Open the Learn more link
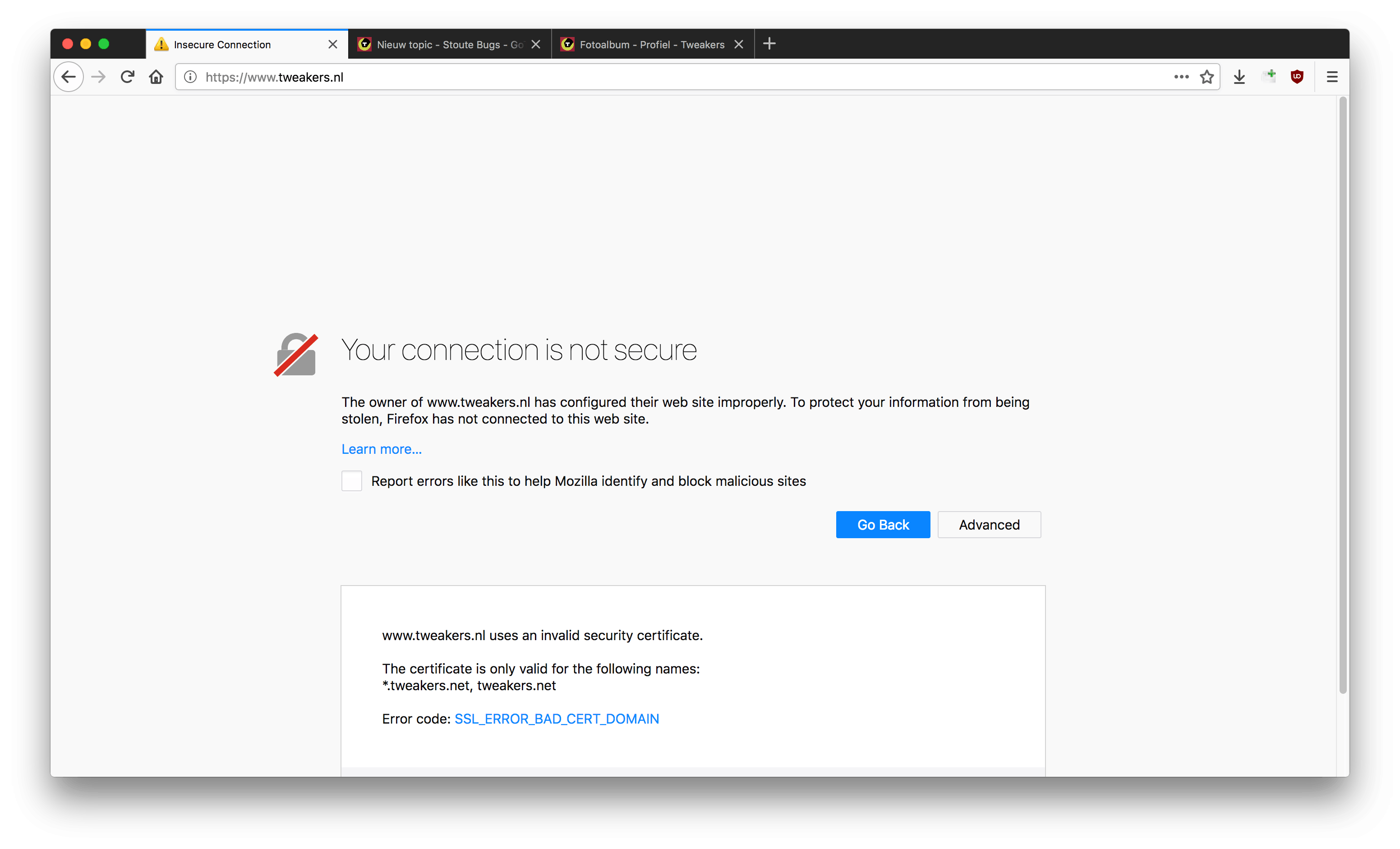The height and width of the screenshot is (849, 1400). (381, 449)
